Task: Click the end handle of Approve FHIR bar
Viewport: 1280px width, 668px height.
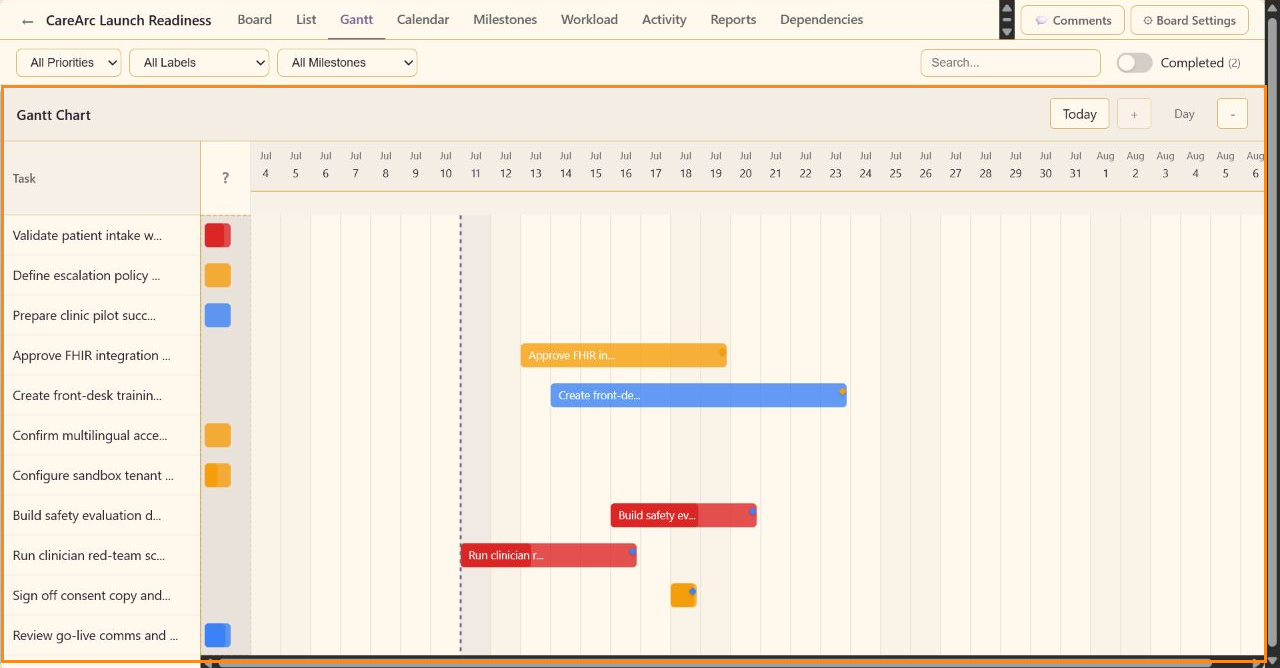Action: (x=722, y=352)
